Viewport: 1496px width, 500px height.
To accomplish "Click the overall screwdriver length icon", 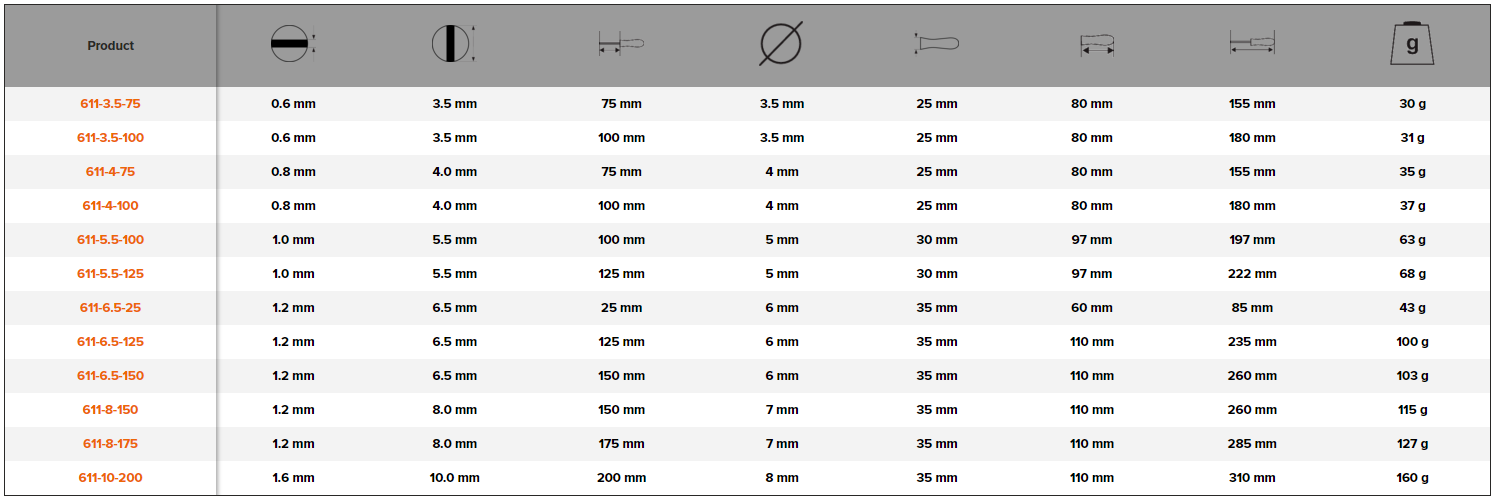I will (1252, 45).
